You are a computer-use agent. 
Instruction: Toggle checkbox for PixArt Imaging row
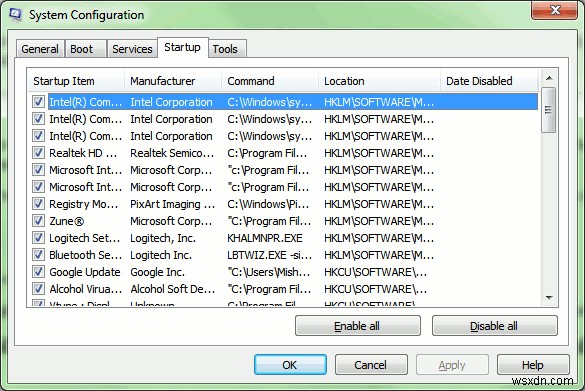point(38,204)
